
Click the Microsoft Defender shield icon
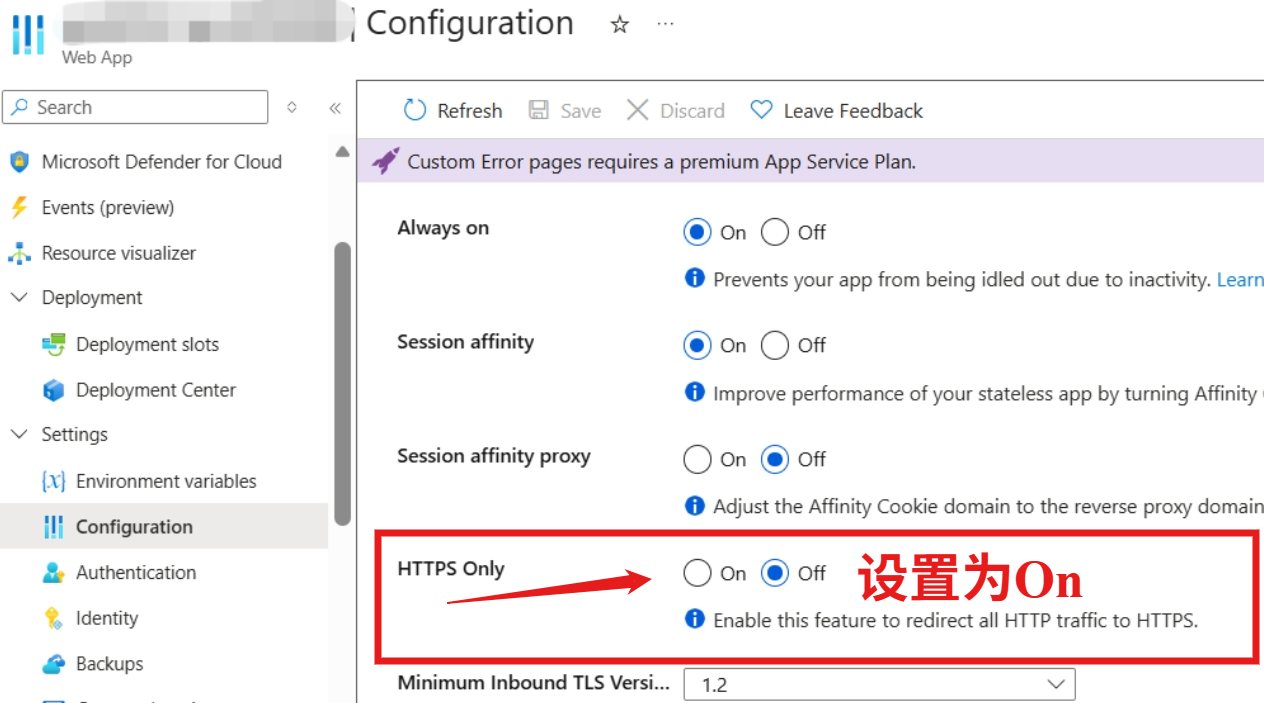(19, 161)
